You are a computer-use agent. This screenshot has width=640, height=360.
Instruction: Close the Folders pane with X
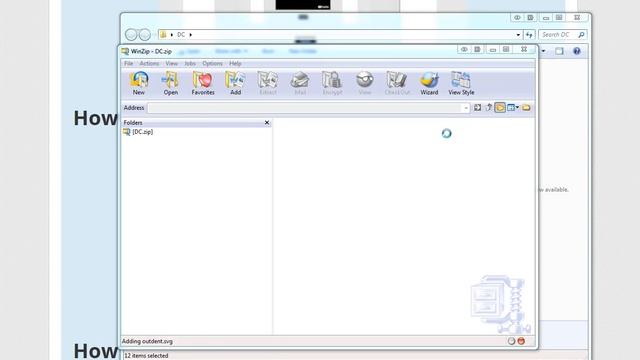pyautogui.click(x=267, y=122)
